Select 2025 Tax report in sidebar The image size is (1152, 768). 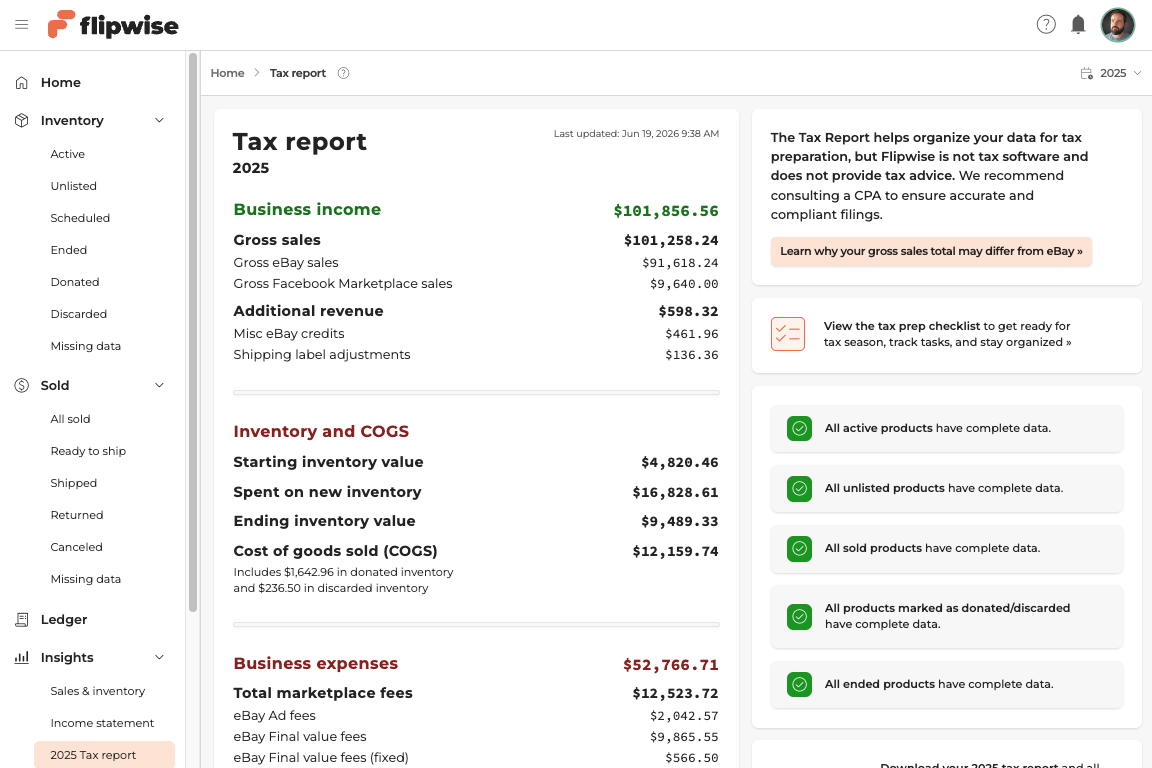tap(104, 755)
